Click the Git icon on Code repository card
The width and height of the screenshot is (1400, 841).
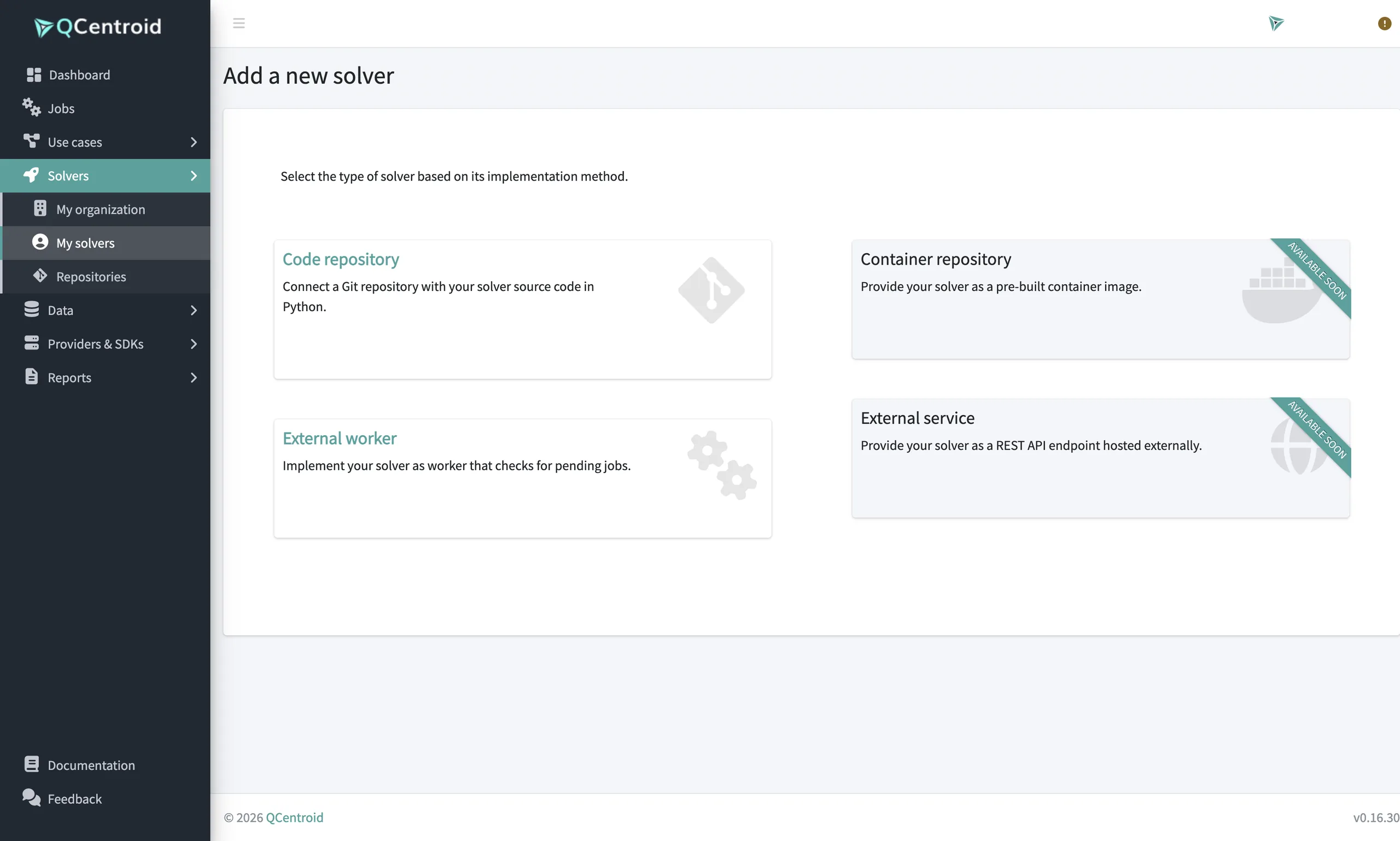[x=711, y=291]
